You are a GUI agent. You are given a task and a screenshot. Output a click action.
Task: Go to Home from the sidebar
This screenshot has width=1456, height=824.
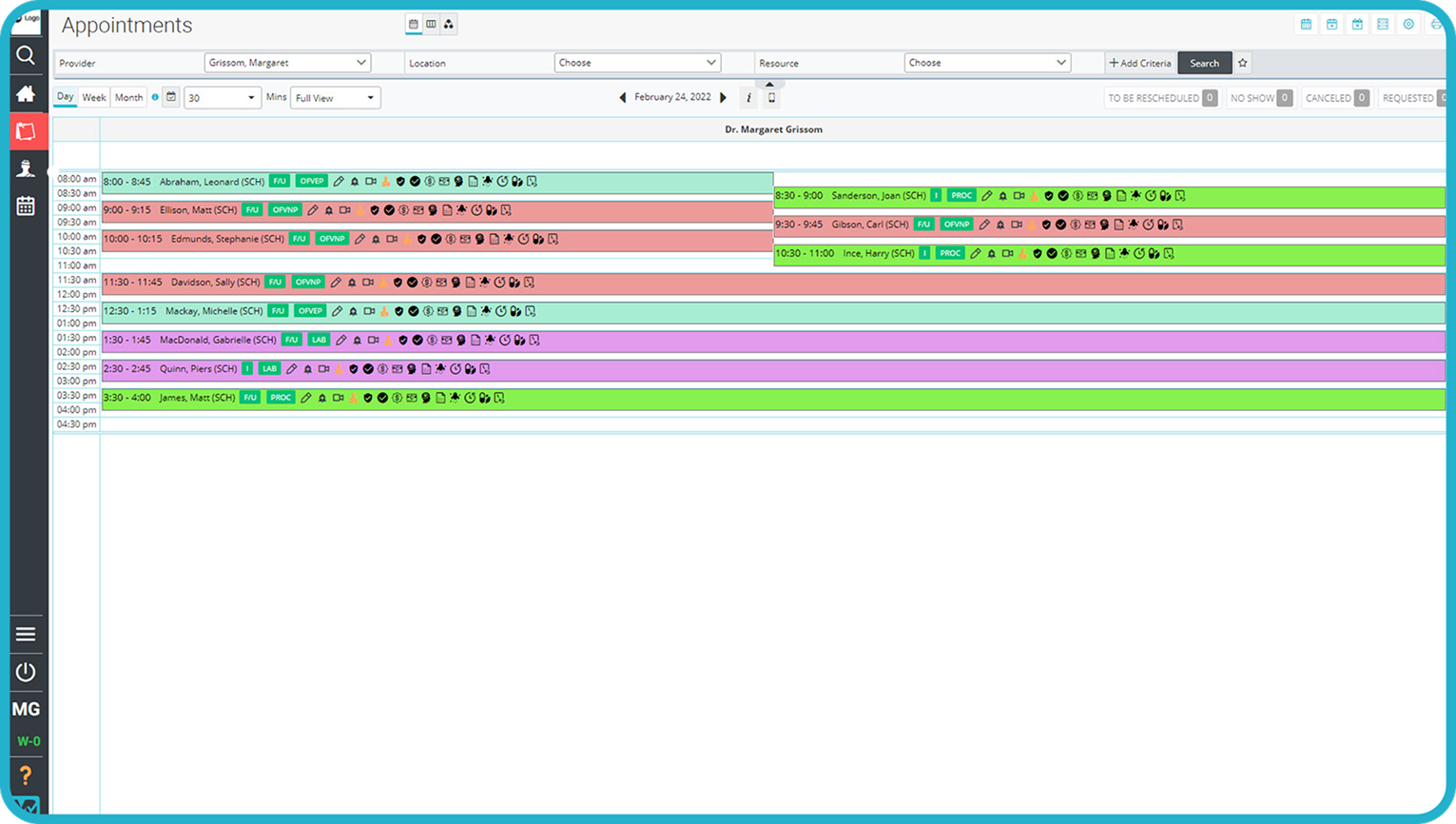coord(26,93)
